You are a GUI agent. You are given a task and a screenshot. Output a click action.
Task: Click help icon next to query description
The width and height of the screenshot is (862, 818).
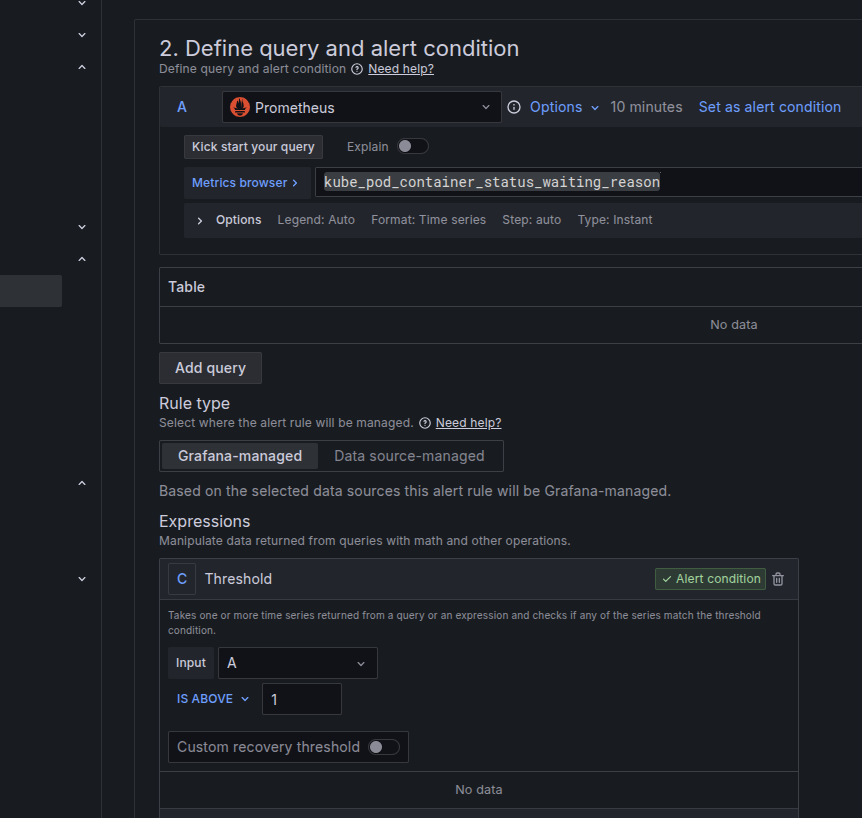point(357,69)
